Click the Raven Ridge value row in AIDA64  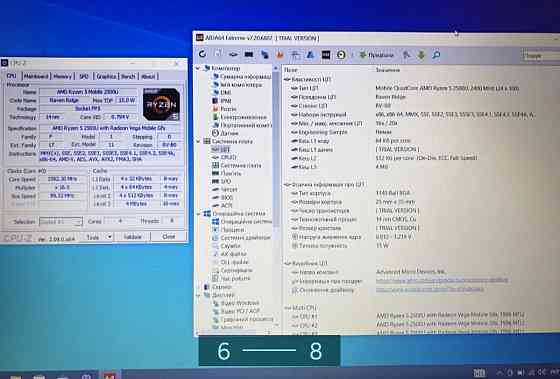click(x=390, y=97)
